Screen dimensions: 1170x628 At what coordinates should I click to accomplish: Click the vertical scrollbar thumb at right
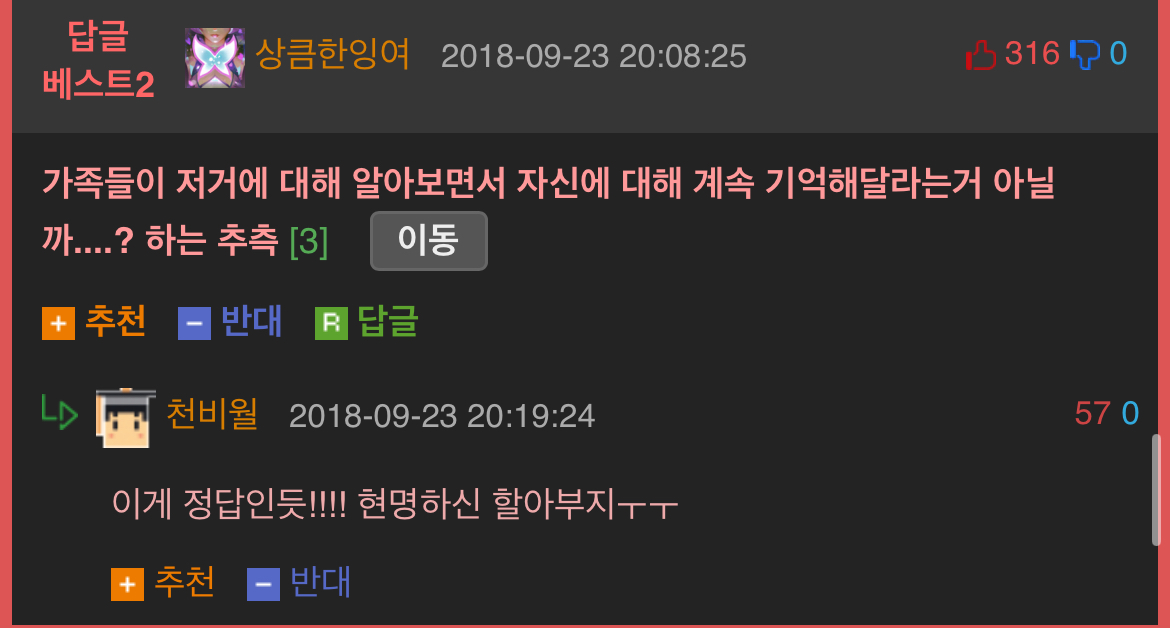[x=1156, y=490]
